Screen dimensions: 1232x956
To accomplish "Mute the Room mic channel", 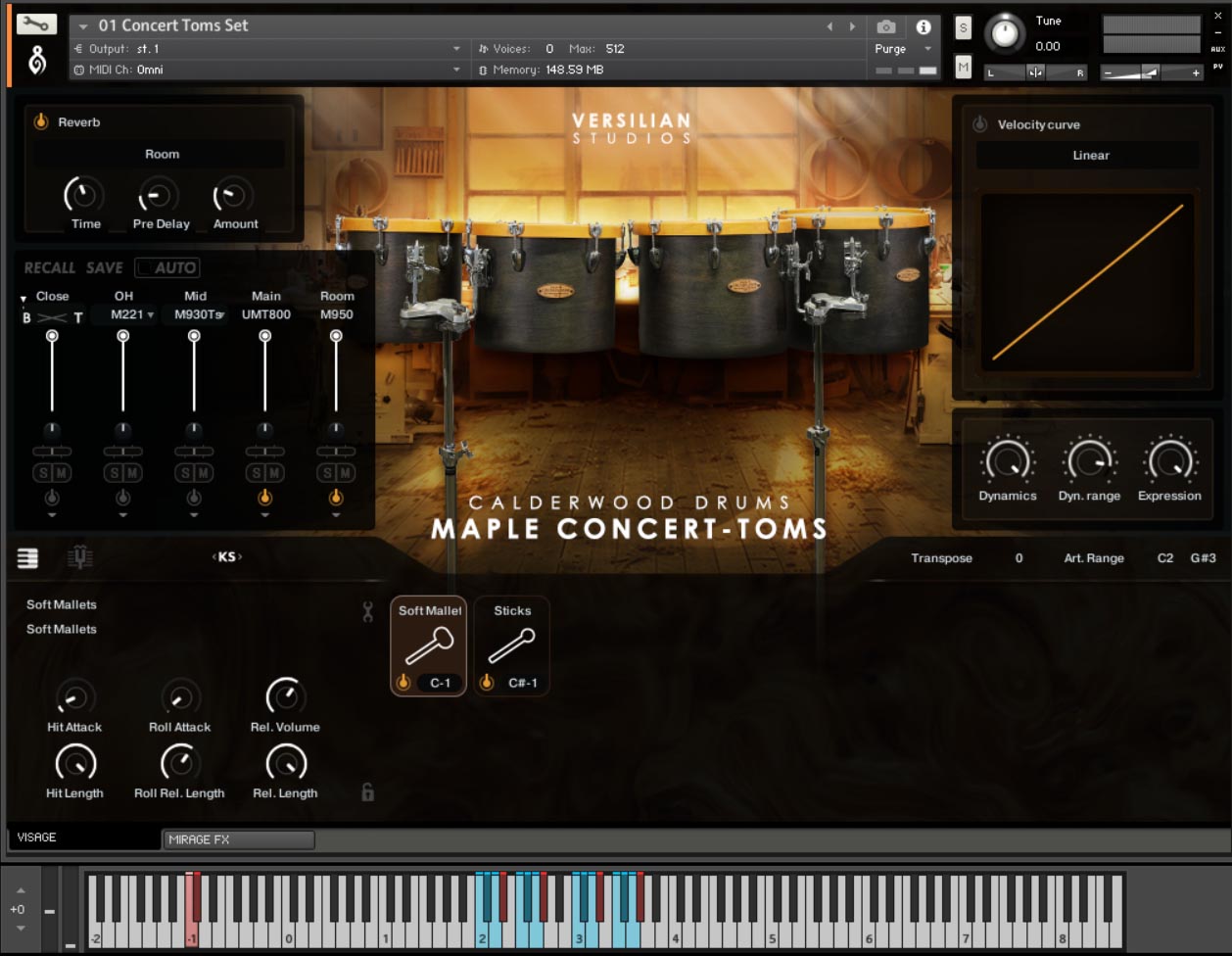I will (344, 473).
